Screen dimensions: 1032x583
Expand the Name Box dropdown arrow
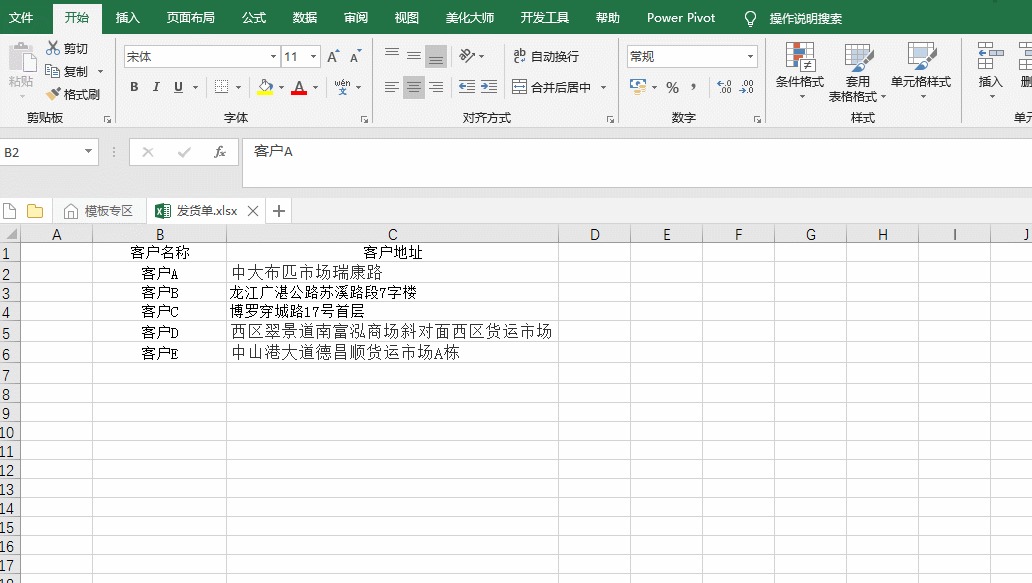tap(88, 152)
